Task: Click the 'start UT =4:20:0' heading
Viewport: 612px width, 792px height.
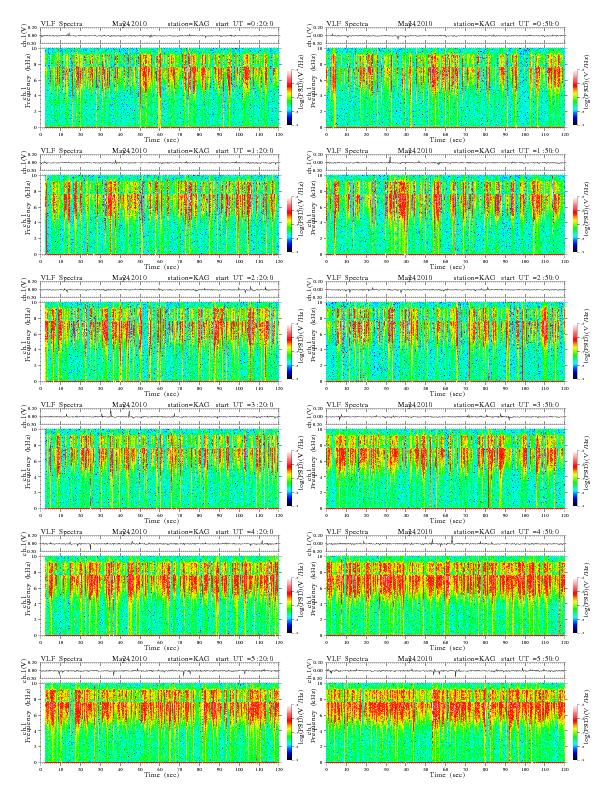Action: [x=244, y=531]
